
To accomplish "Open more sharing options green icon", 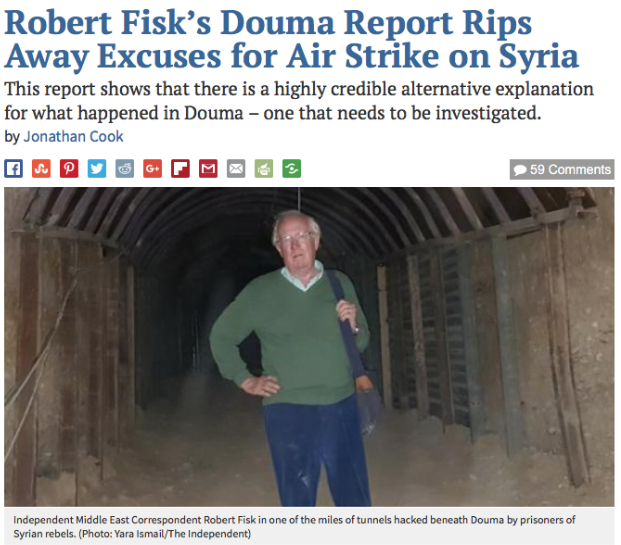I will point(291,169).
